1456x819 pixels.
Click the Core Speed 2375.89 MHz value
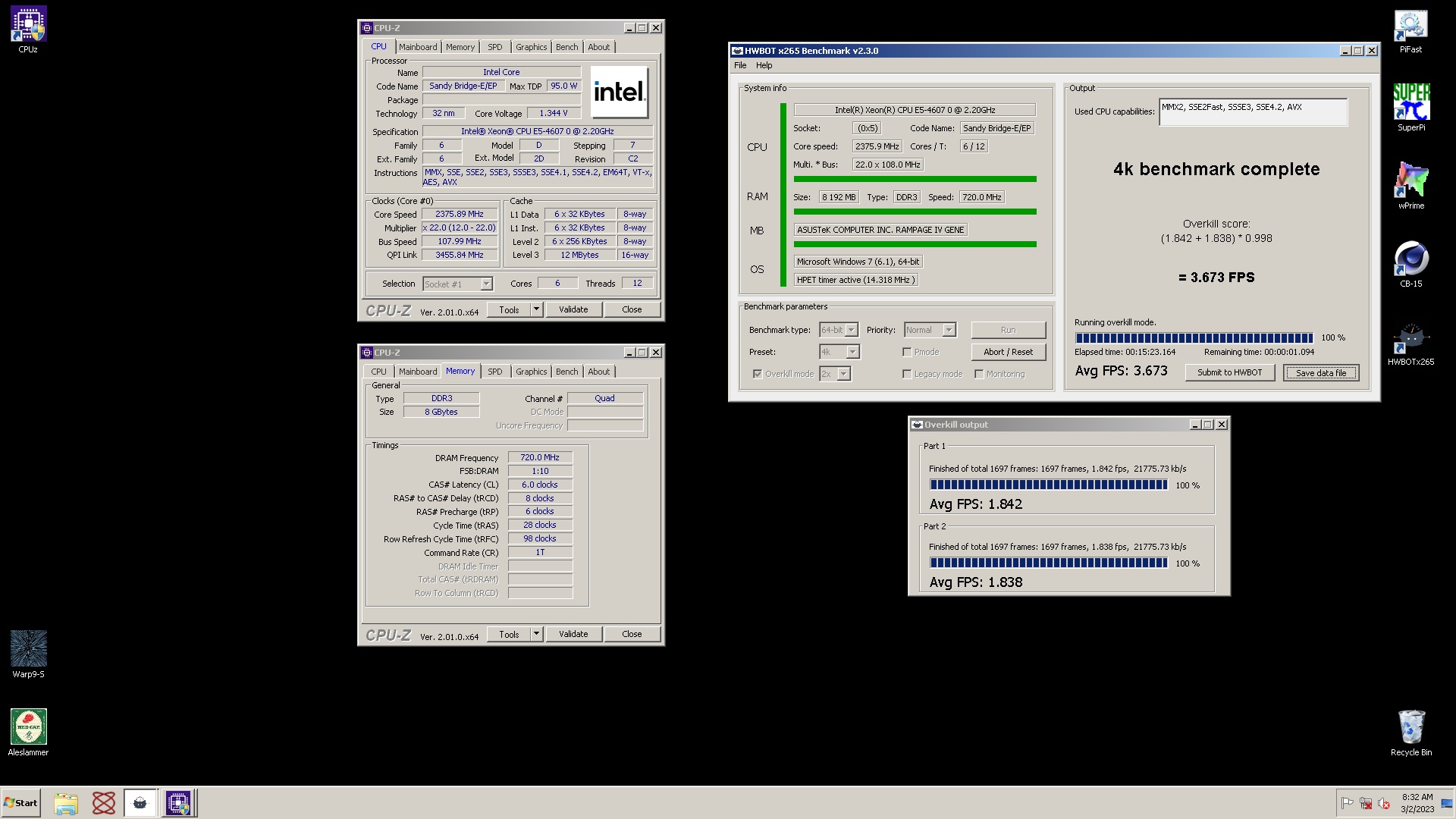pos(460,215)
